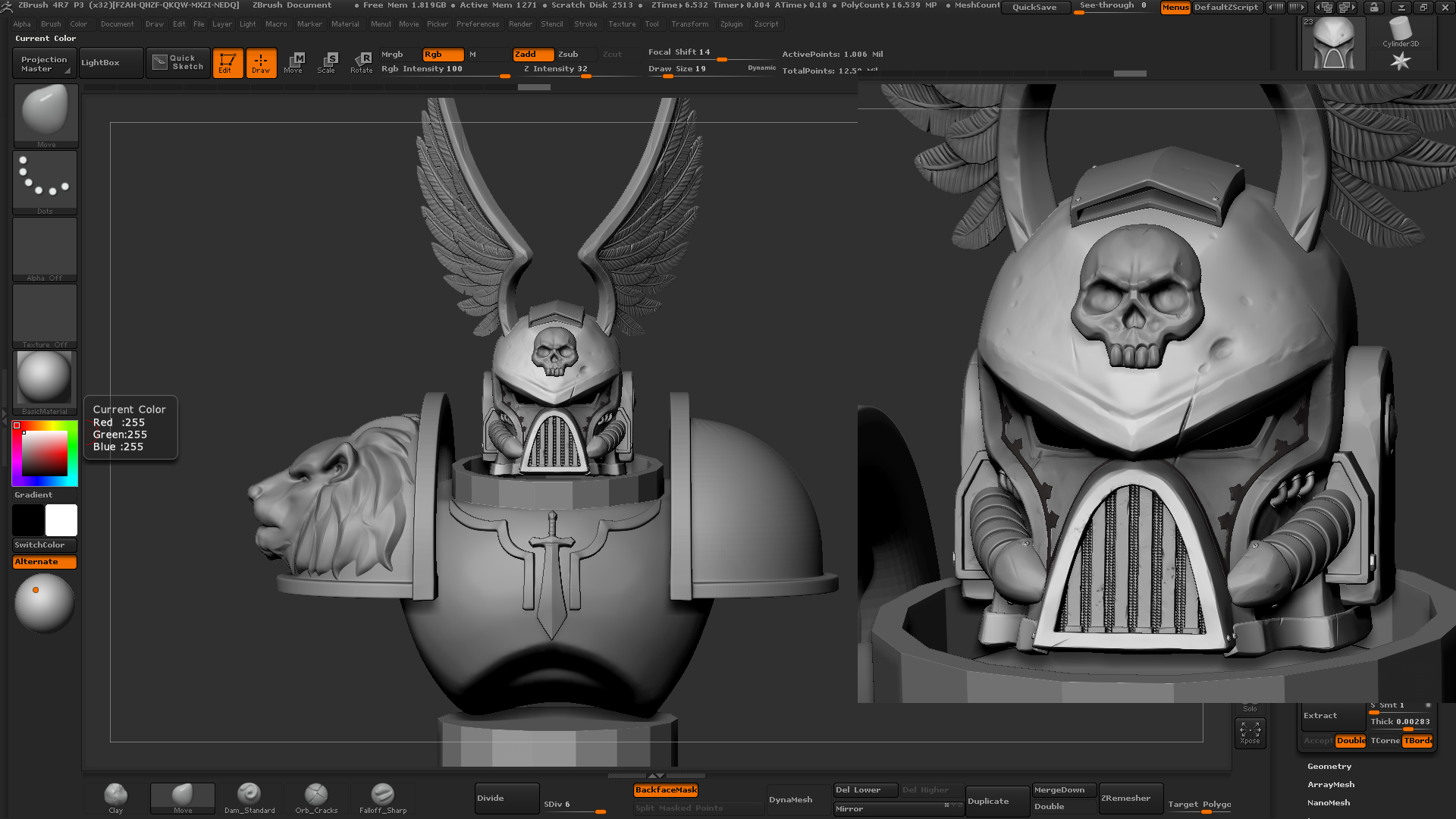Select the star-shaped tool icon
The height and width of the screenshot is (819, 1456).
tap(1400, 61)
